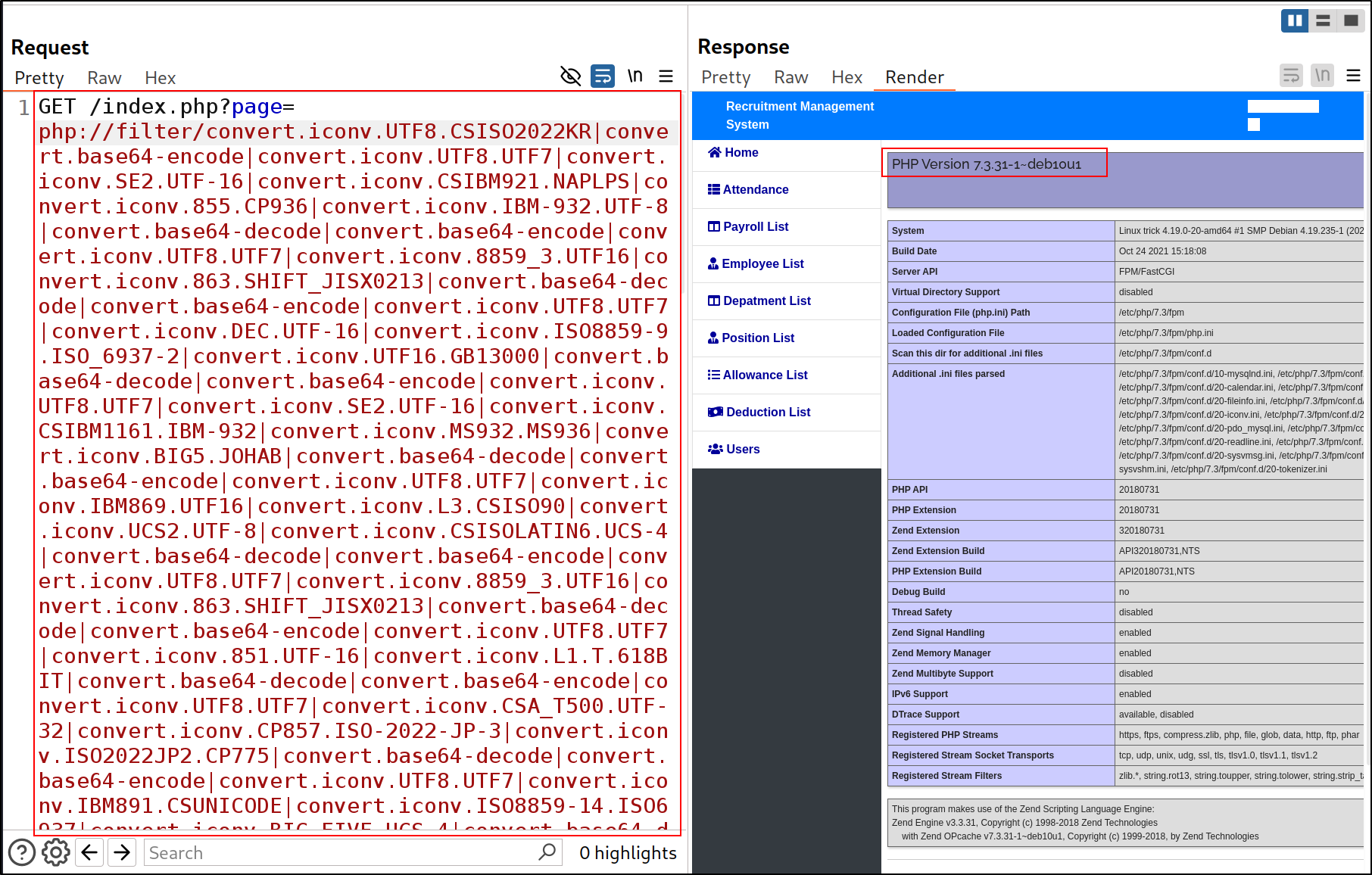Open Request panel hamburger options menu
1372x875 pixels.
tap(666, 76)
